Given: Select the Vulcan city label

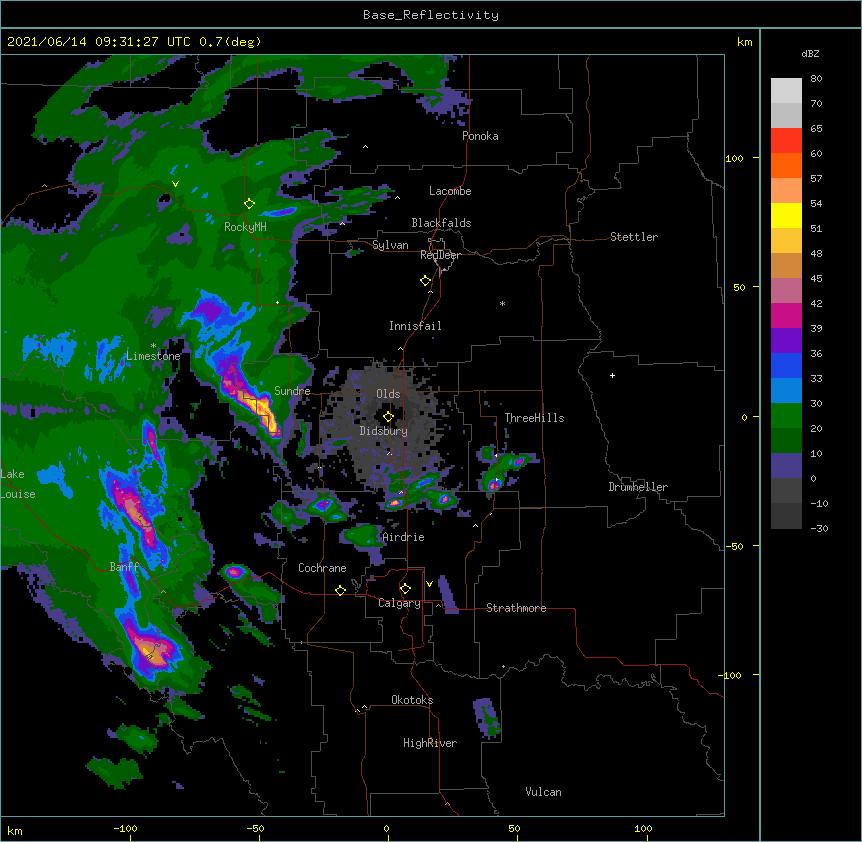Looking at the screenshot, I should point(543,792).
